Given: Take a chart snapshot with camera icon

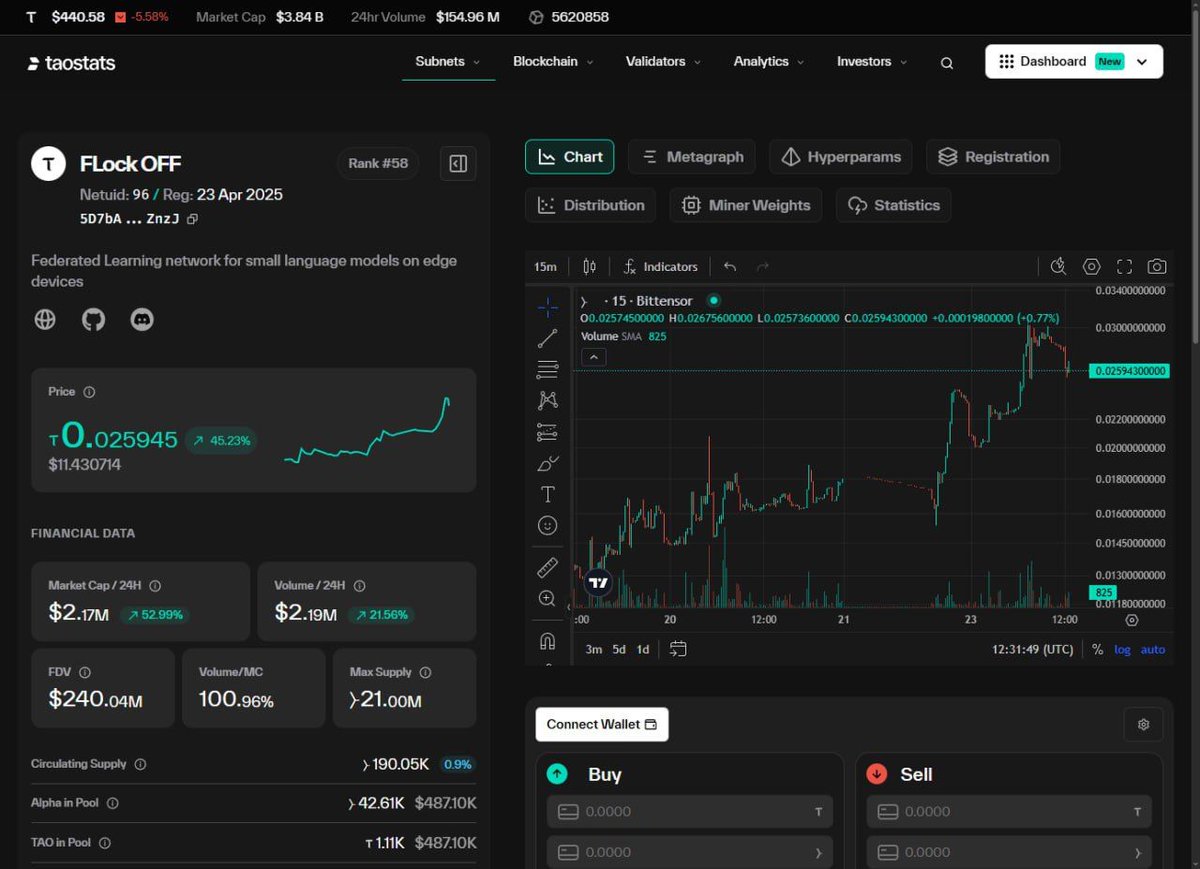Looking at the screenshot, I should coord(1157,266).
